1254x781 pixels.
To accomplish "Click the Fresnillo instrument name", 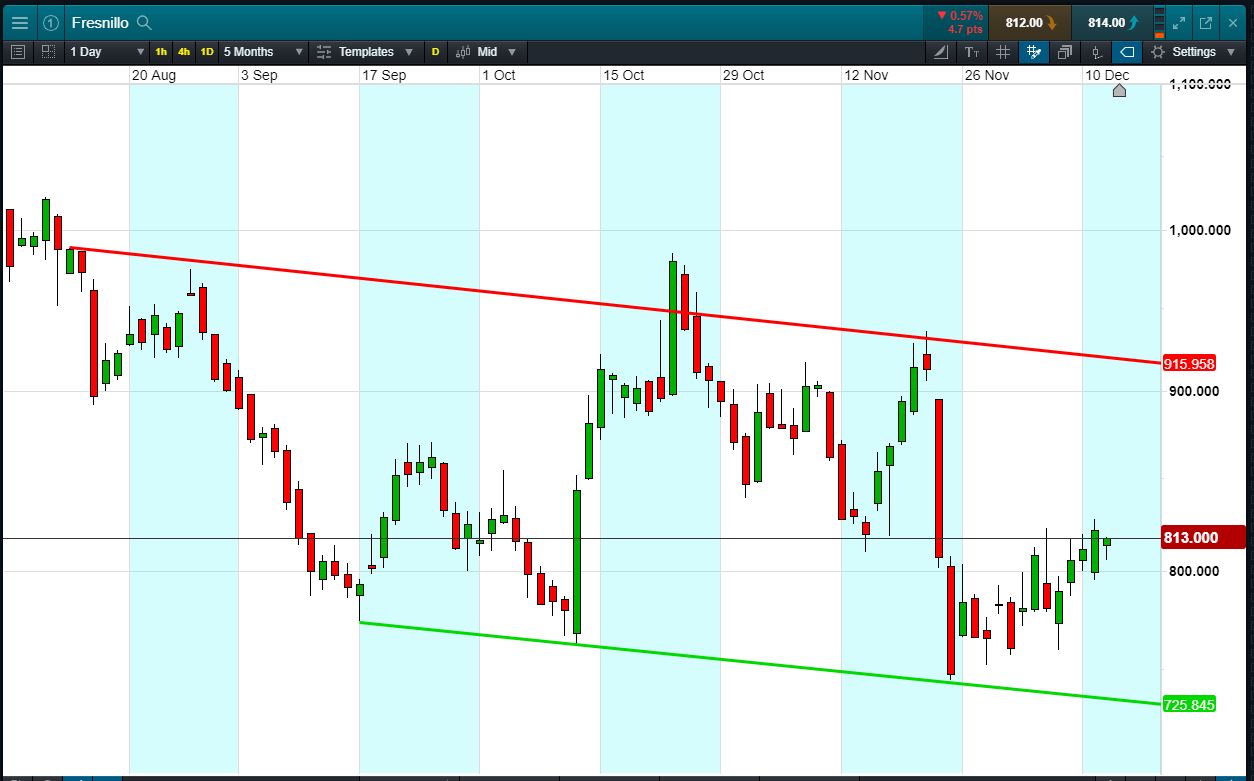I will 100,22.
